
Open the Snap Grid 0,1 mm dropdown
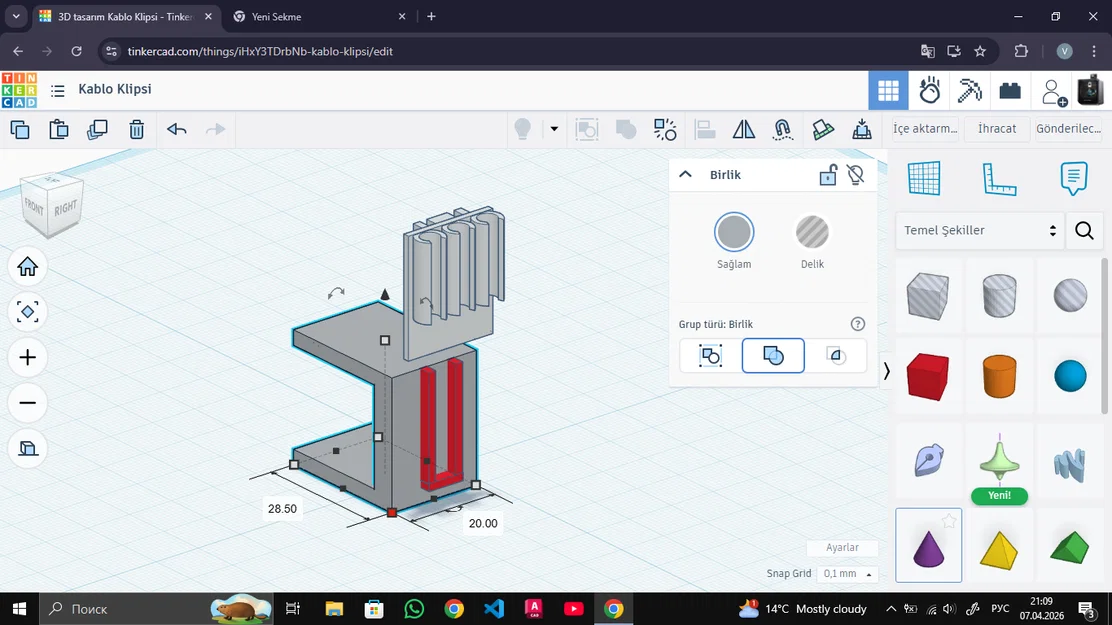point(847,574)
